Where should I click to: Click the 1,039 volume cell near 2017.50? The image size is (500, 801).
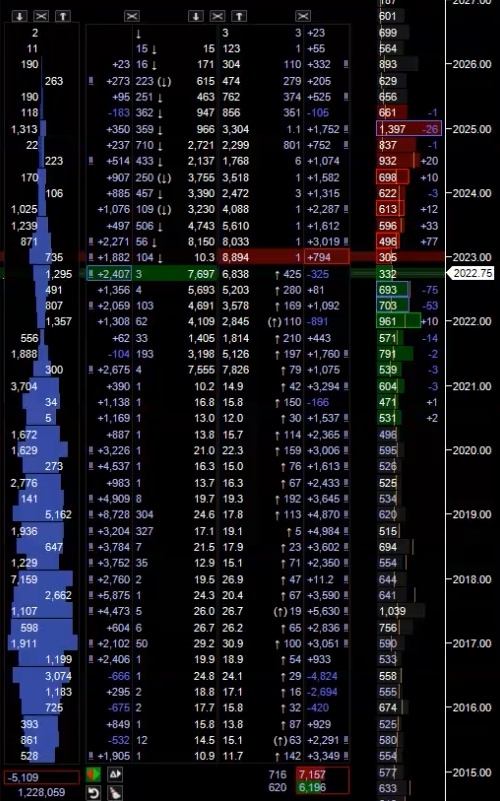pyautogui.click(x=392, y=611)
